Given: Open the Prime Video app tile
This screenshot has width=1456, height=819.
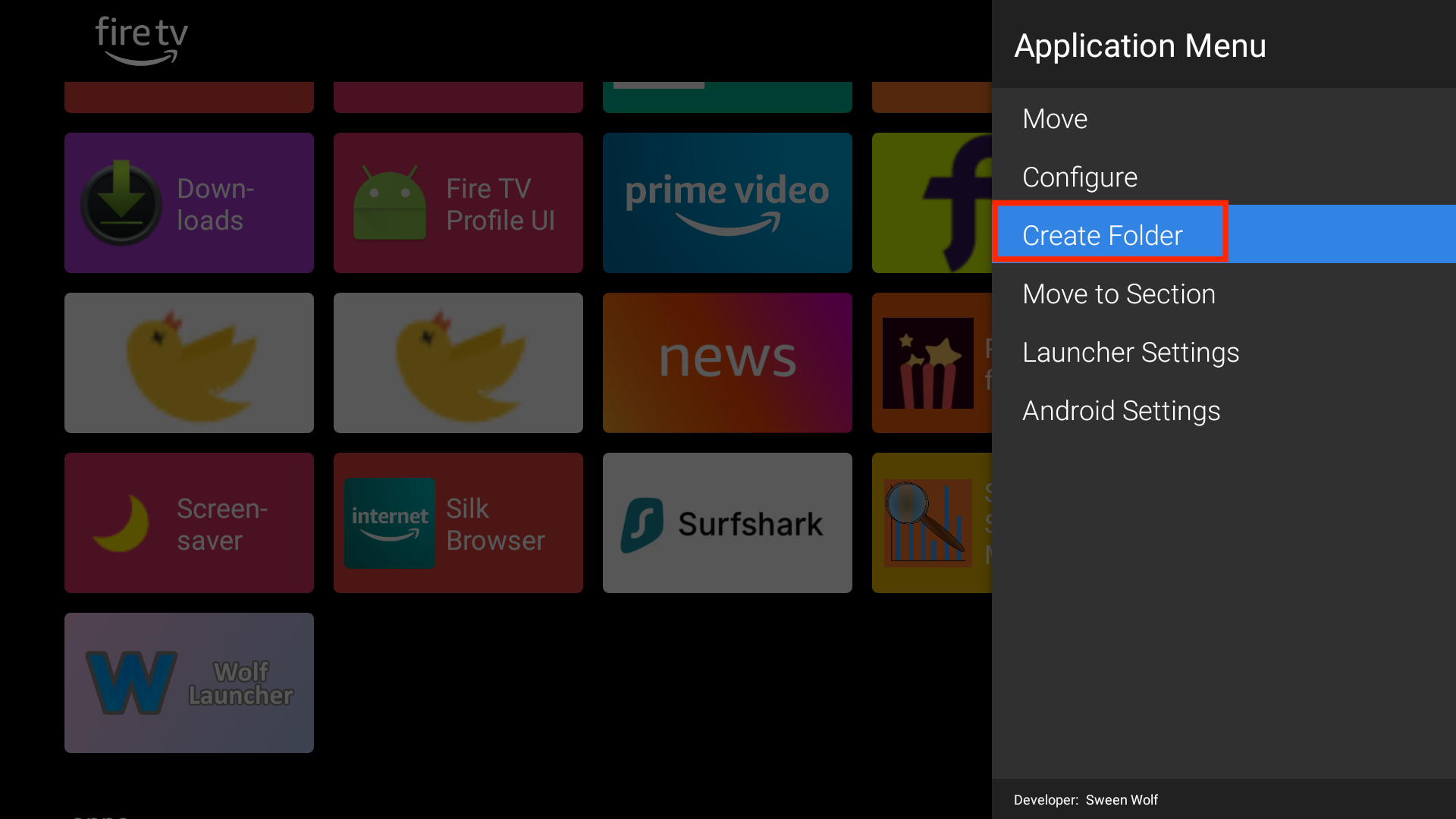Looking at the screenshot, I should (x=727, y=202).
